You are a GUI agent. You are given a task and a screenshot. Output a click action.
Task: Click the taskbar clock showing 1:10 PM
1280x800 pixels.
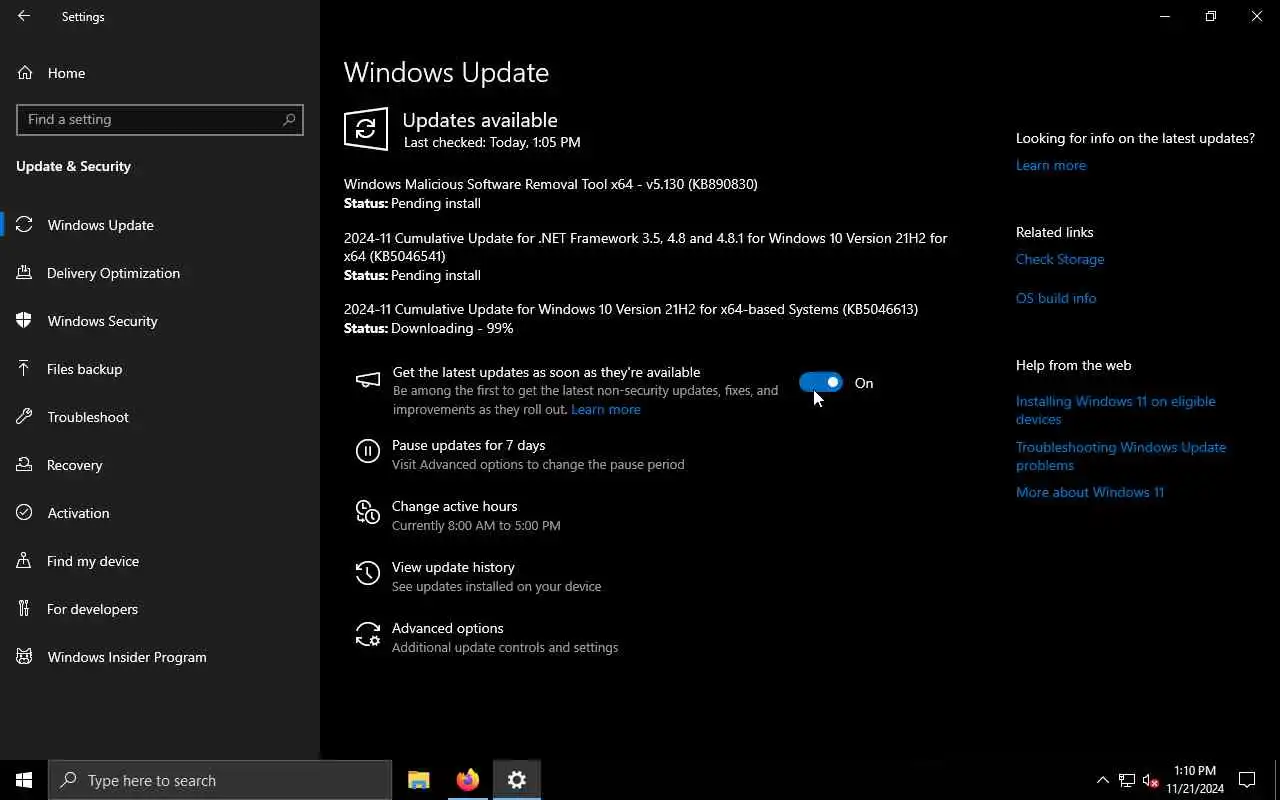1195,780
